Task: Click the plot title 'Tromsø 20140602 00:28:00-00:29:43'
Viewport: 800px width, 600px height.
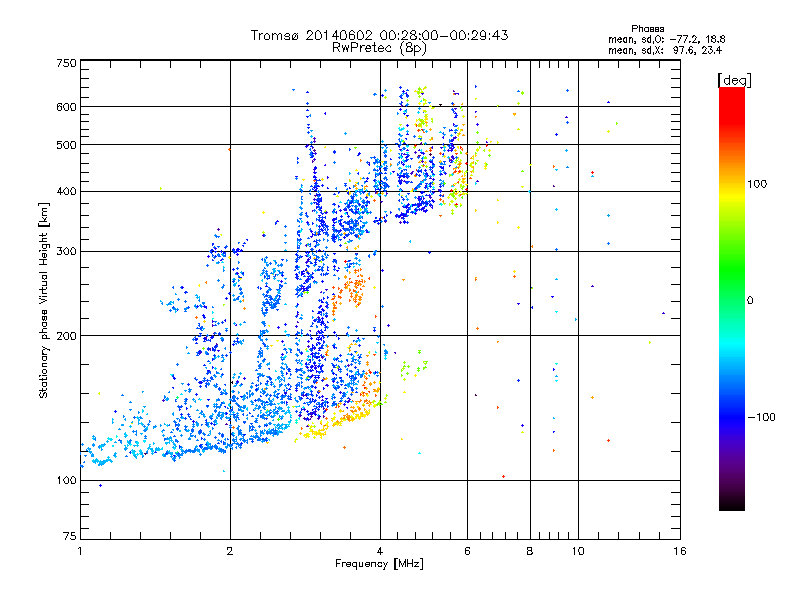Action: [x=379, y=35]
